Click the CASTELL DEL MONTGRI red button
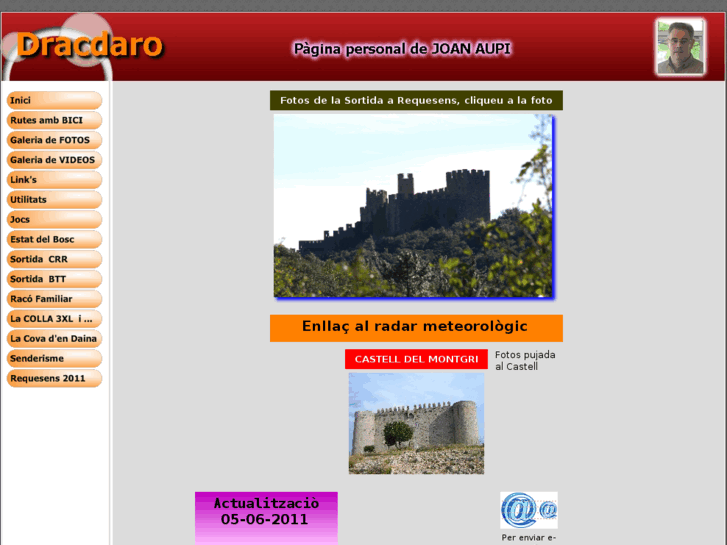The image size is (727, 545). pos(416,359)
